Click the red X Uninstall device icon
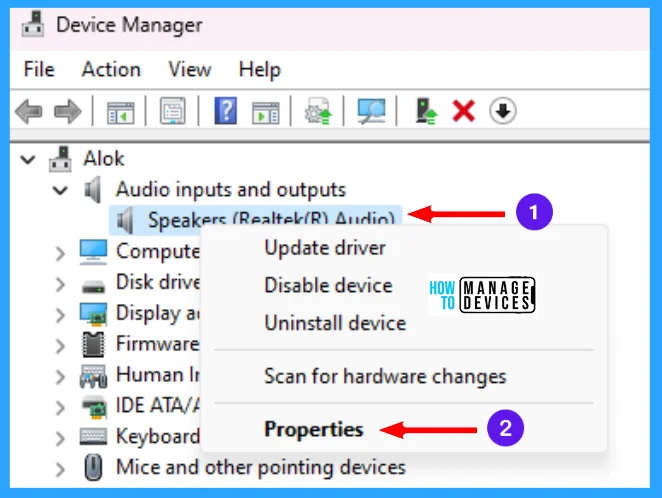Viewport: 662px width, 498px height. tap(464, 111)
